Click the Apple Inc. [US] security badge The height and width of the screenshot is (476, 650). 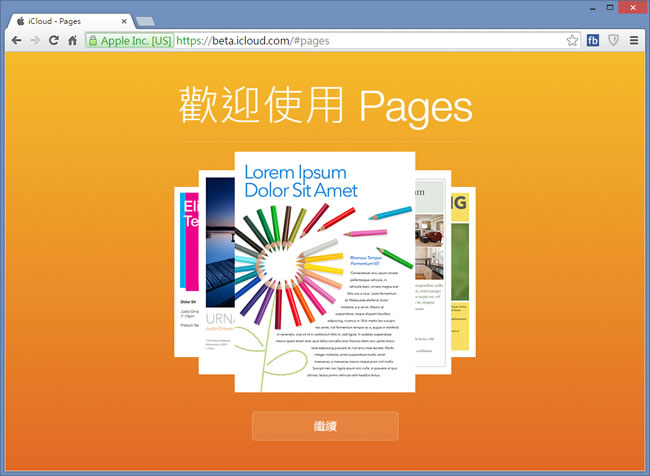click(x=130, y=41)
